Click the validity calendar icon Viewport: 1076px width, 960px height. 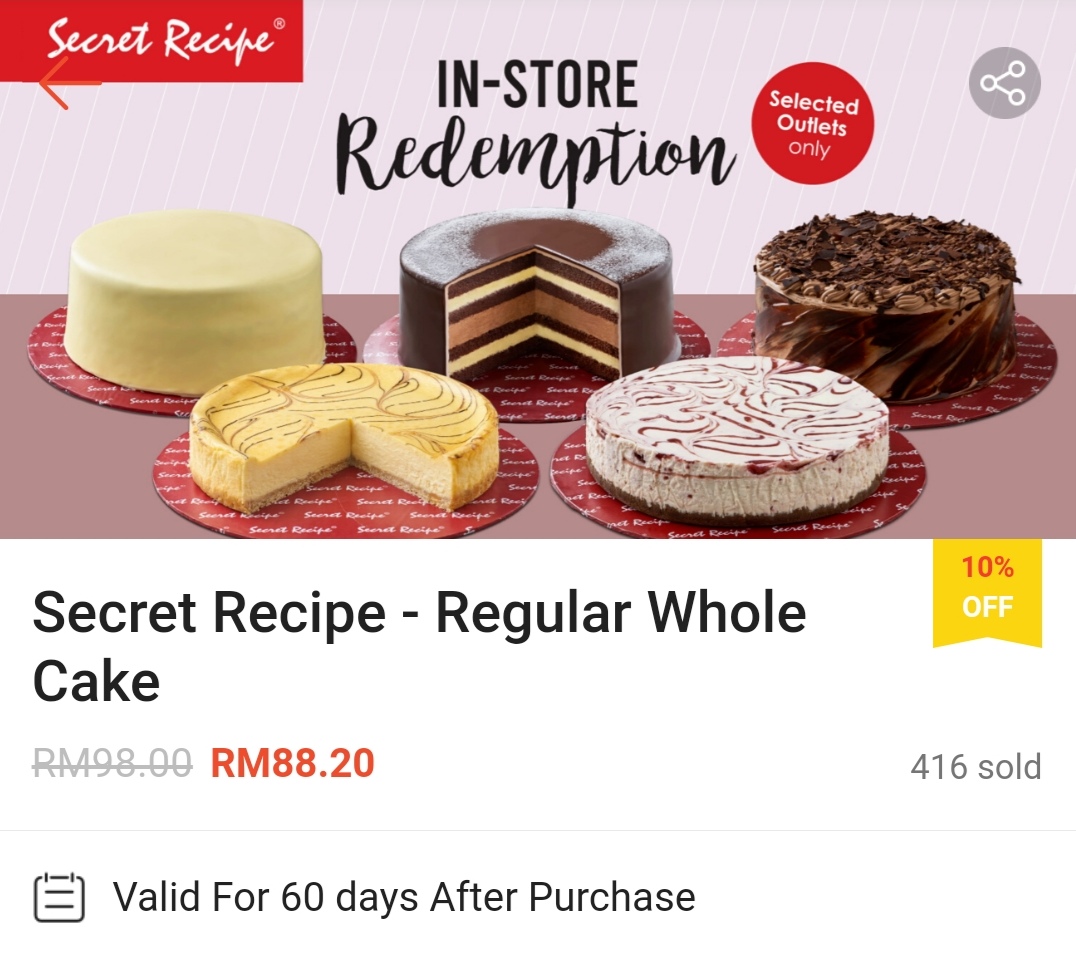click(59, 897)
